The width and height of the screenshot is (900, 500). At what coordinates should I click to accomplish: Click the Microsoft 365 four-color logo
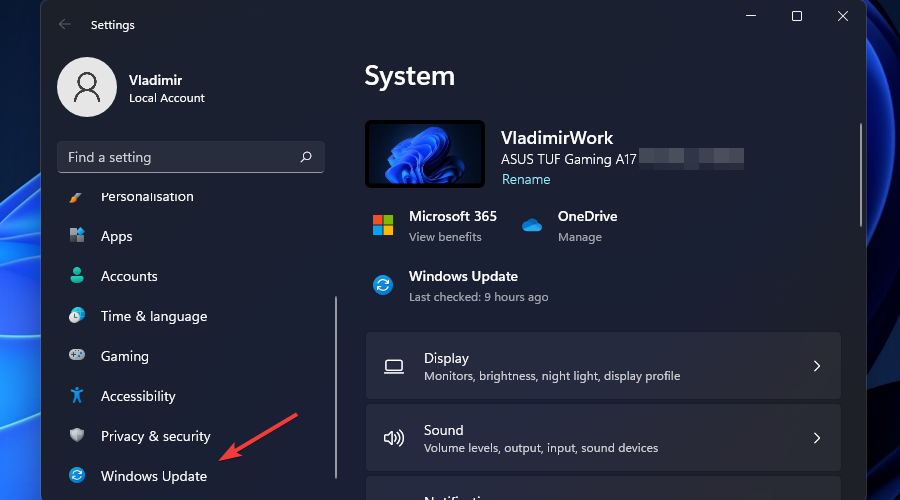coord(383,225)
